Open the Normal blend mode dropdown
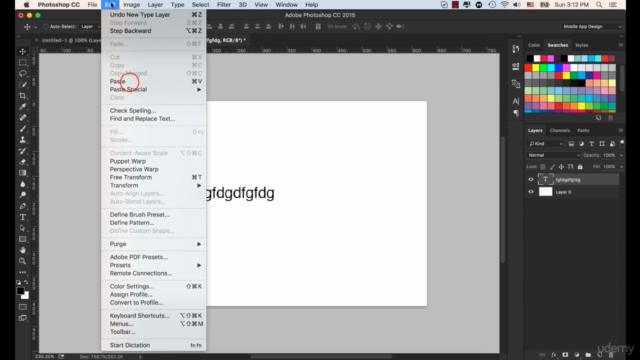Screen dimensions: 640x360 tap(553, 155)
